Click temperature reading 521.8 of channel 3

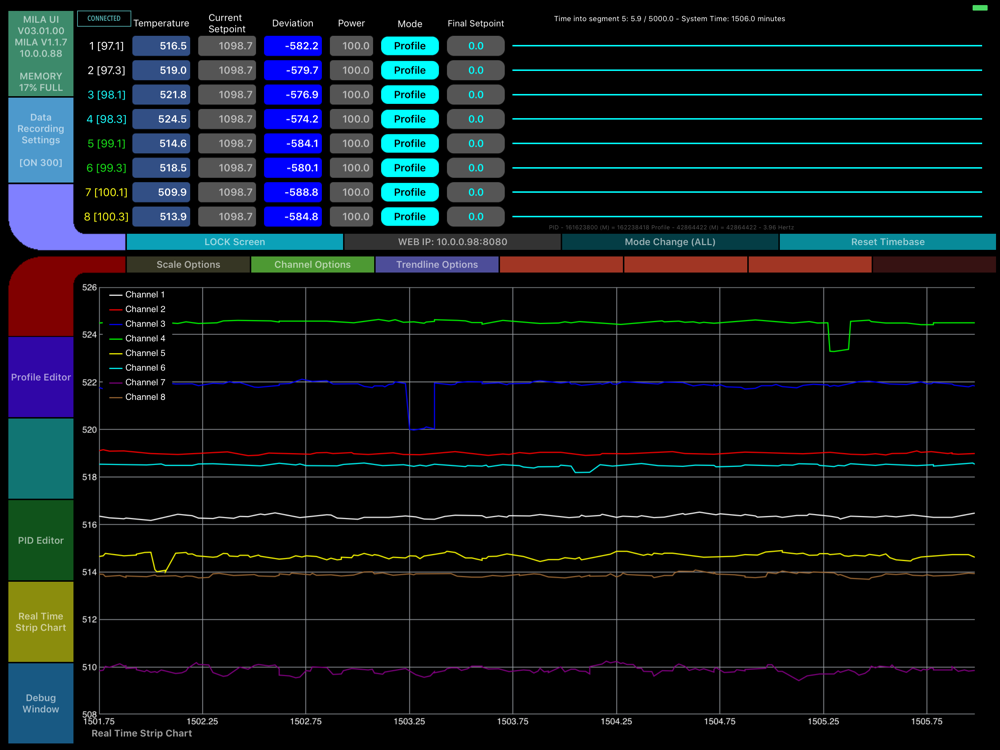click(x=161, y=94)
